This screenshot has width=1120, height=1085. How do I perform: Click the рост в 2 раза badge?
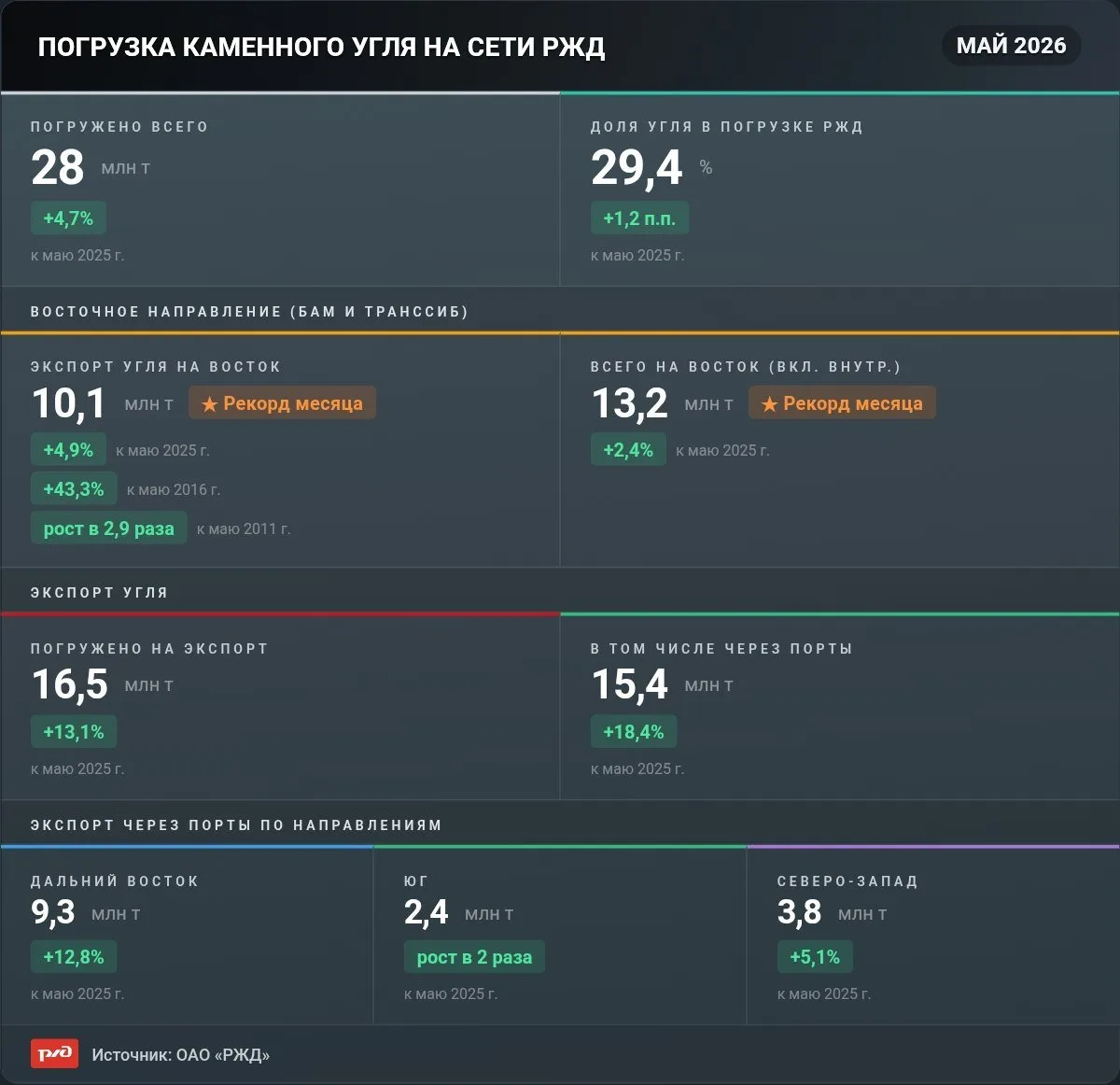(x=474, y=957)
